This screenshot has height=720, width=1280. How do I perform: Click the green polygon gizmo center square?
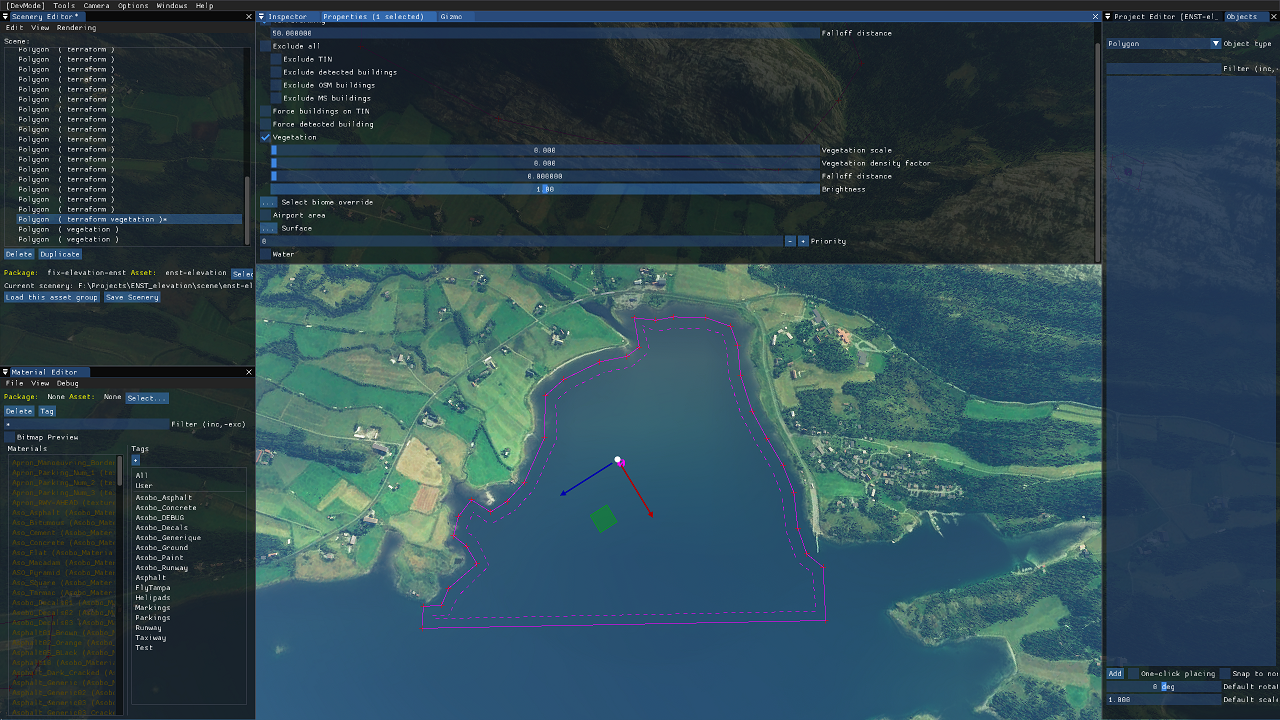pos(603,518)
